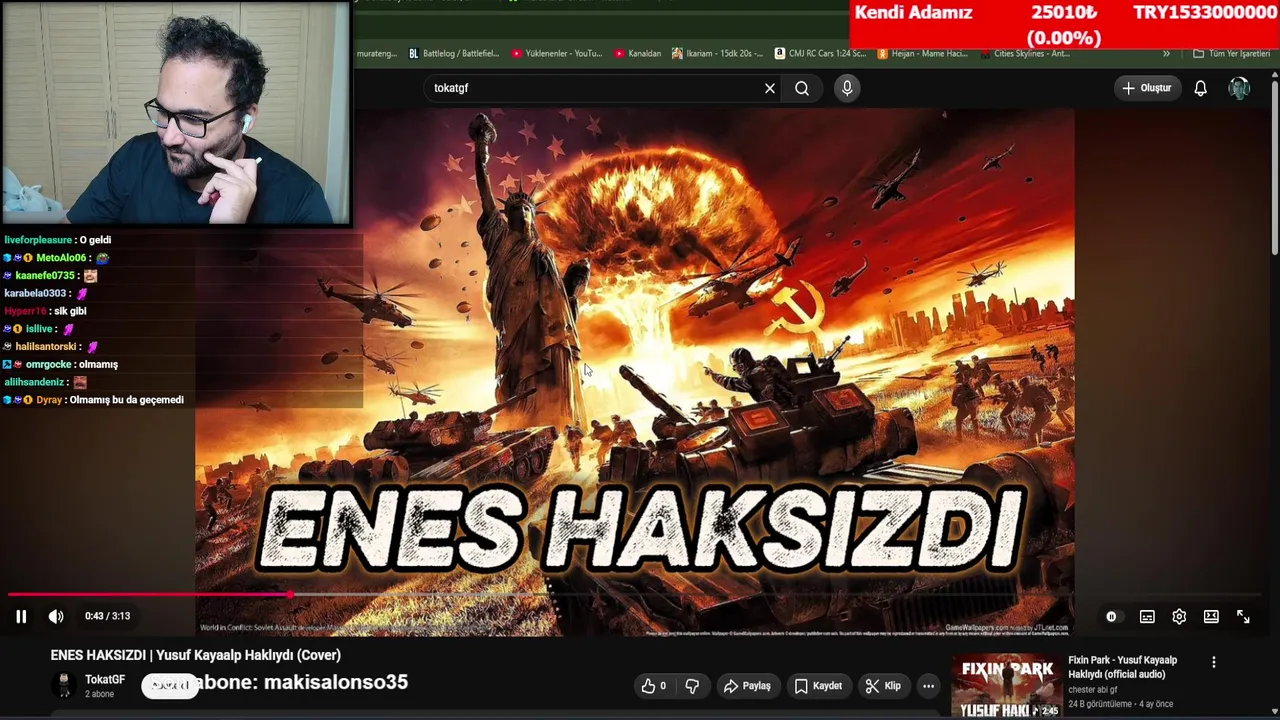Open the Heijan - Mame Hacı bookmark
This screenshot has height=720, width=1280.
922,54
